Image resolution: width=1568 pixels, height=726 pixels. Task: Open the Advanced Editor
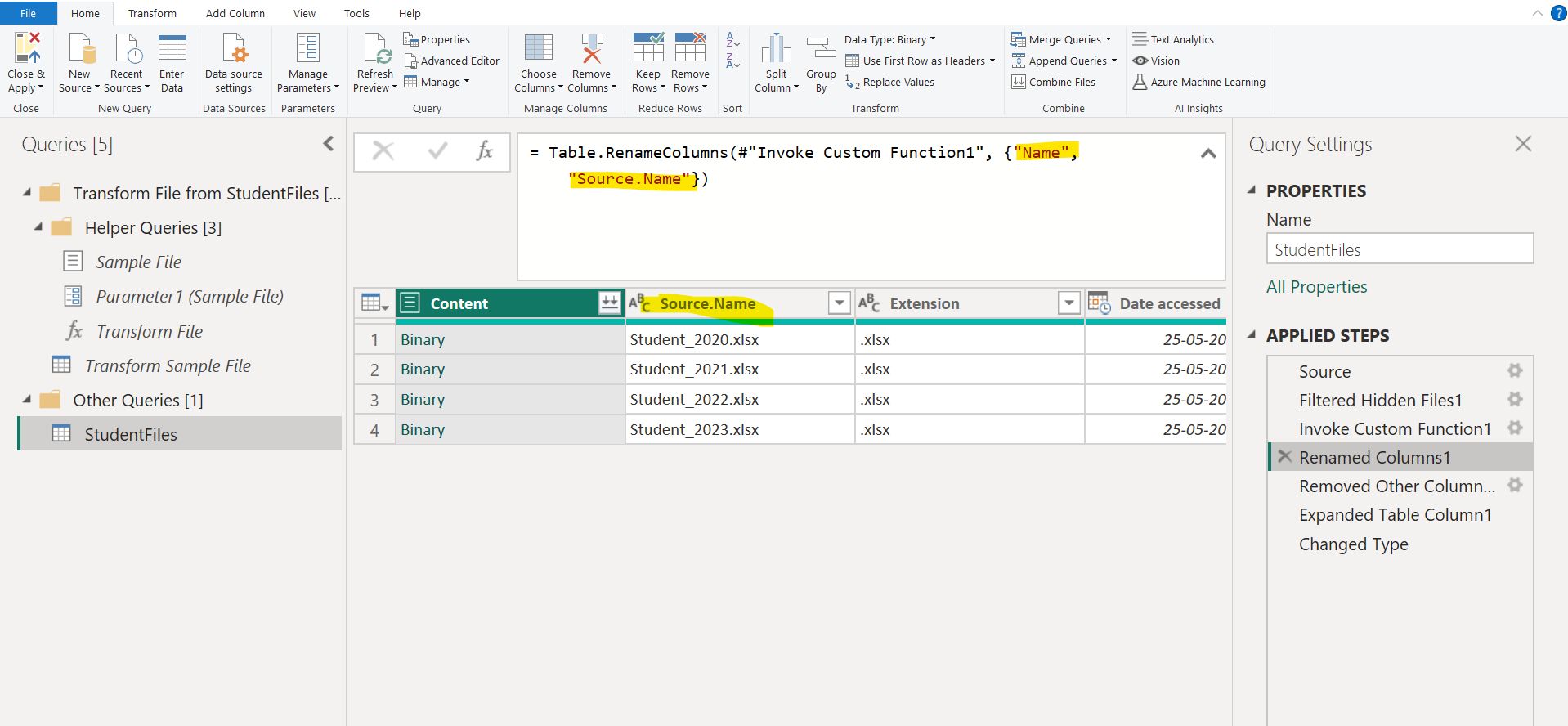(x=451, y=60)
